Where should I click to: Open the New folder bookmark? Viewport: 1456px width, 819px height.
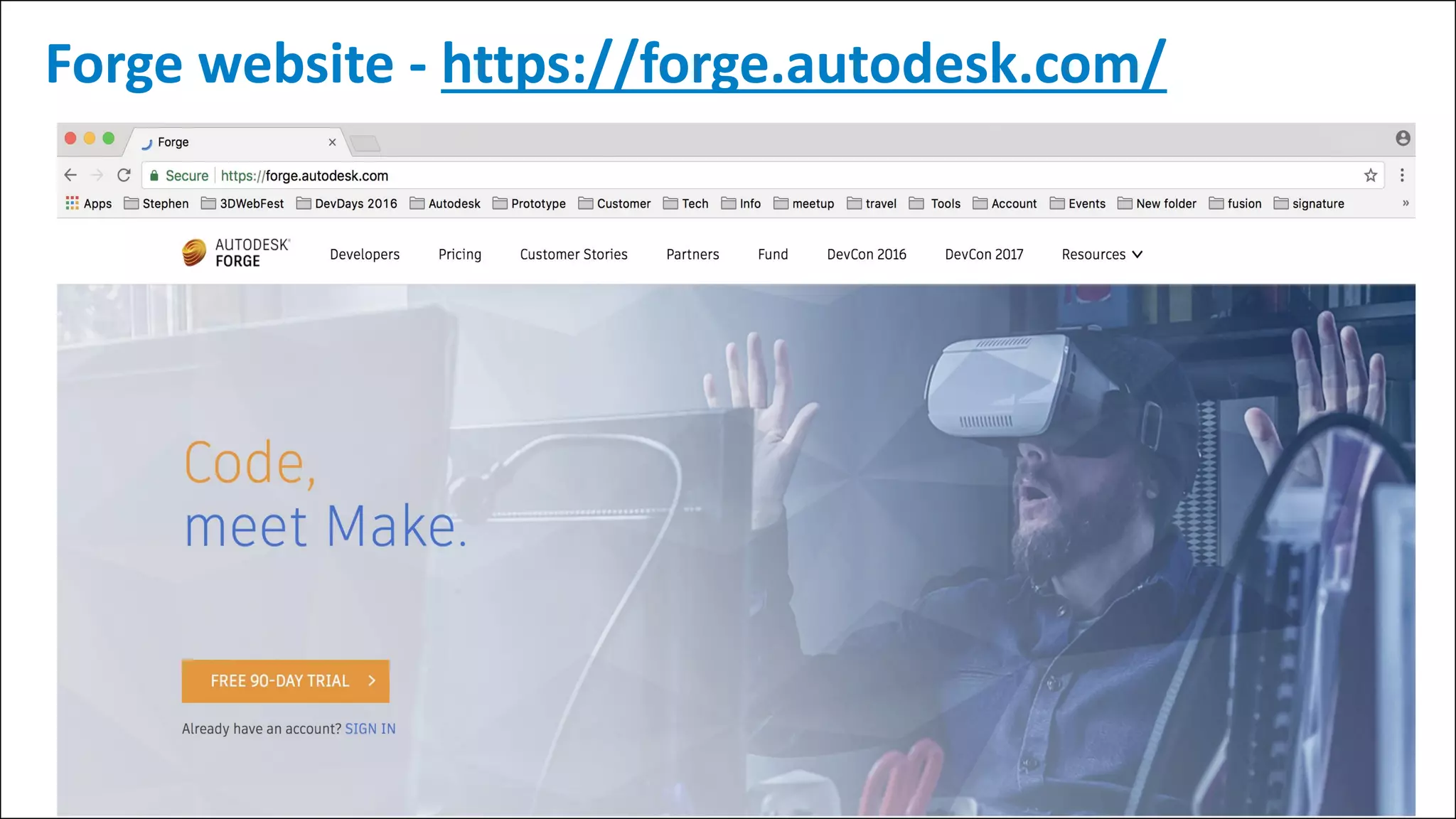pos(1157,203)
